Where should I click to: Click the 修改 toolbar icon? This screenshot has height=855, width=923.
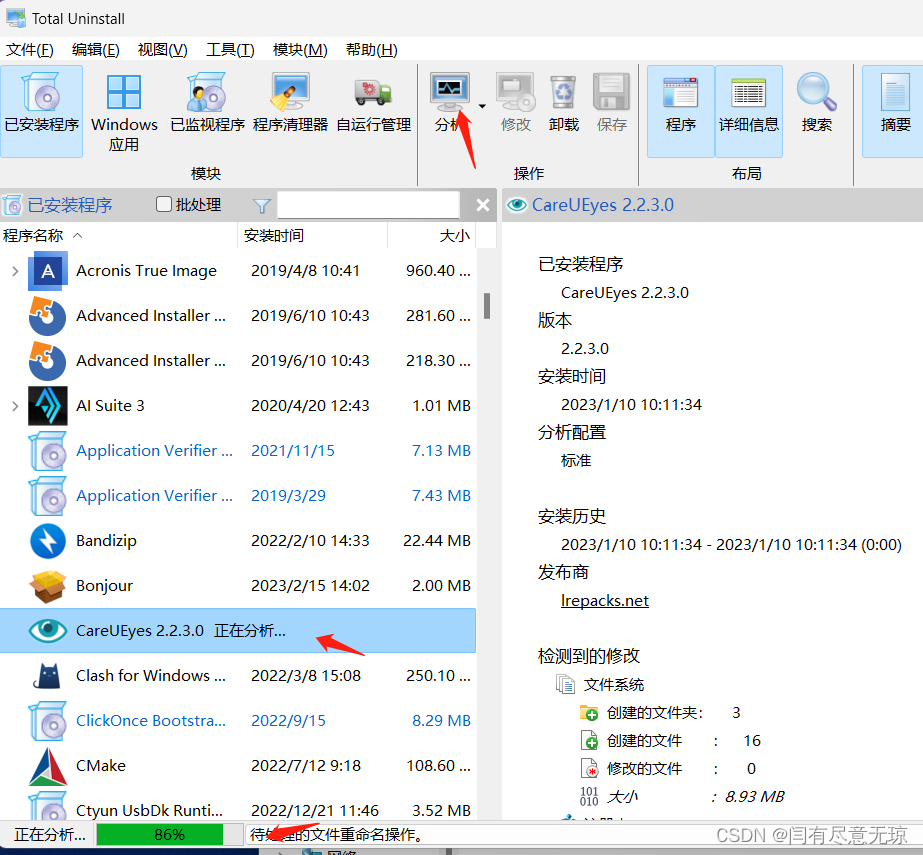(x=516, y=92)
